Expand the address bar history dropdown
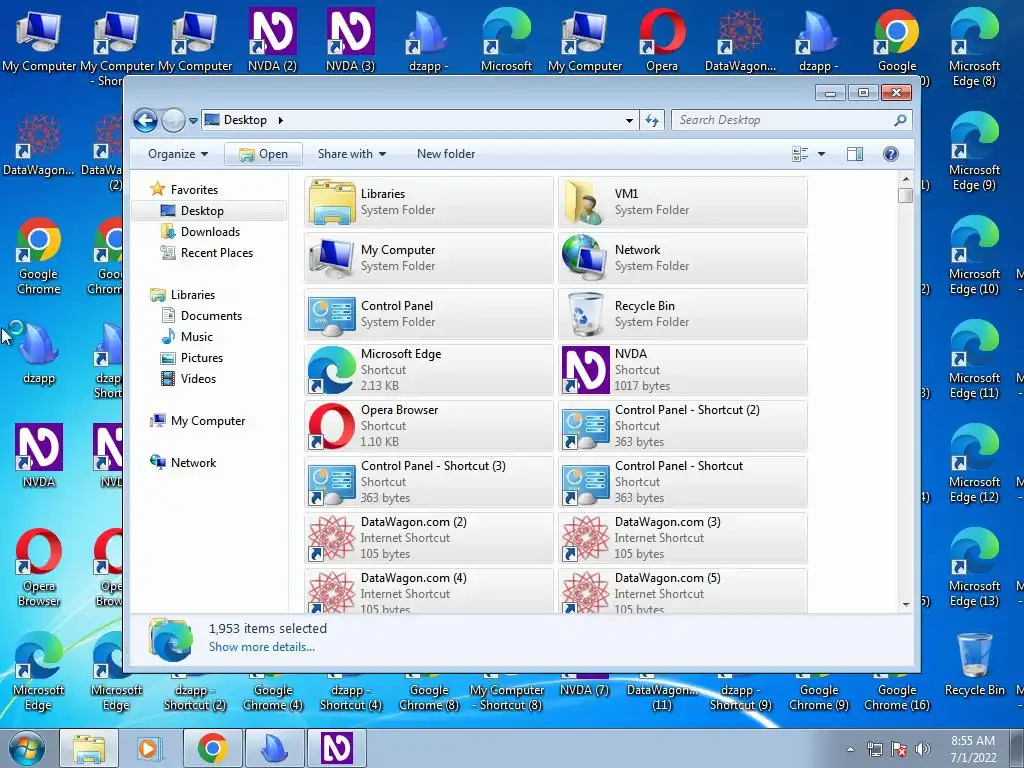Screen dimensions: 1024x768 pos(629,120)
